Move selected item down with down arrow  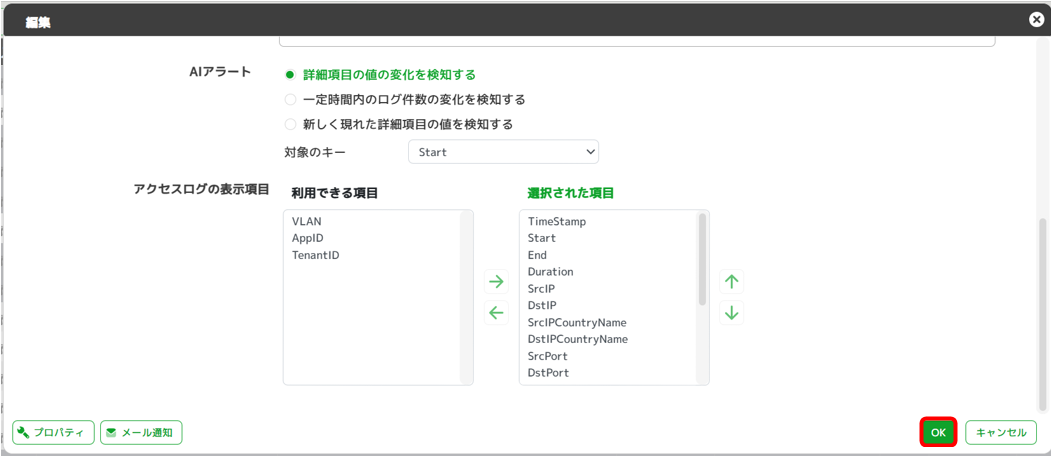[x=731, y=313]
